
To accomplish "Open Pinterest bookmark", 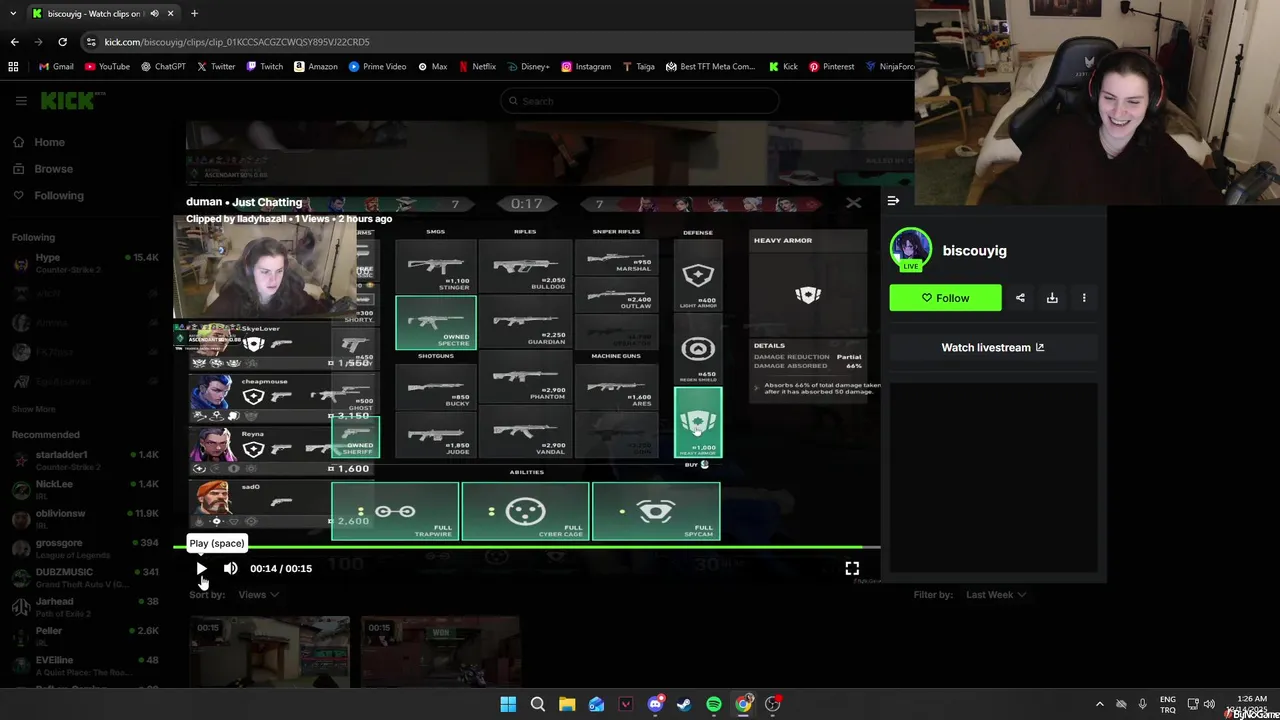I will point(832,67).
